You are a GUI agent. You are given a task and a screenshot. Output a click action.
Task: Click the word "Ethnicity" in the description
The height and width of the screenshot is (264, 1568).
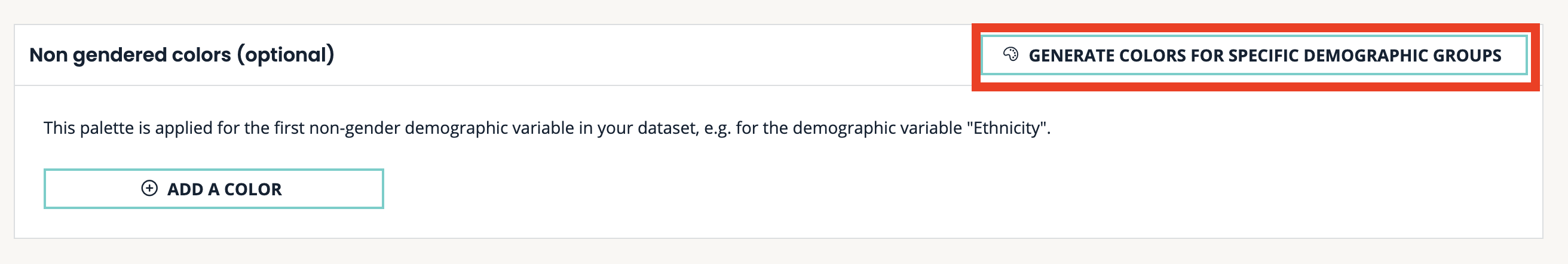(x=1006, y=128)
